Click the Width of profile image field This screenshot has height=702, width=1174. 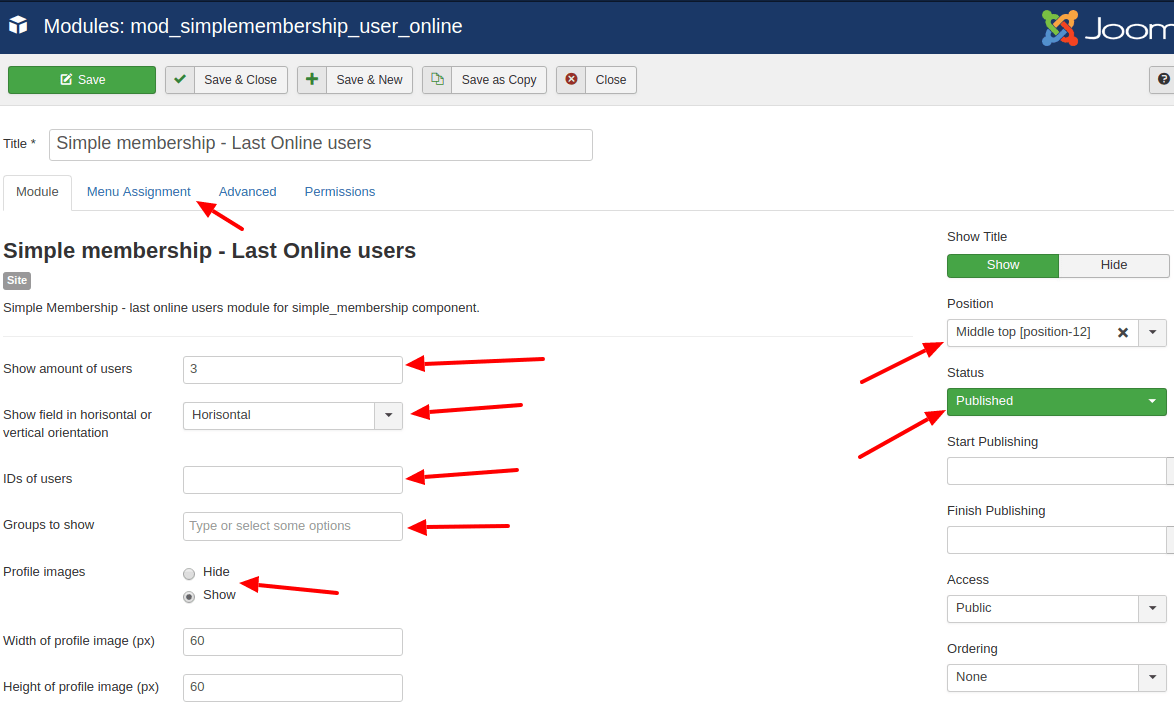(293, 642)
